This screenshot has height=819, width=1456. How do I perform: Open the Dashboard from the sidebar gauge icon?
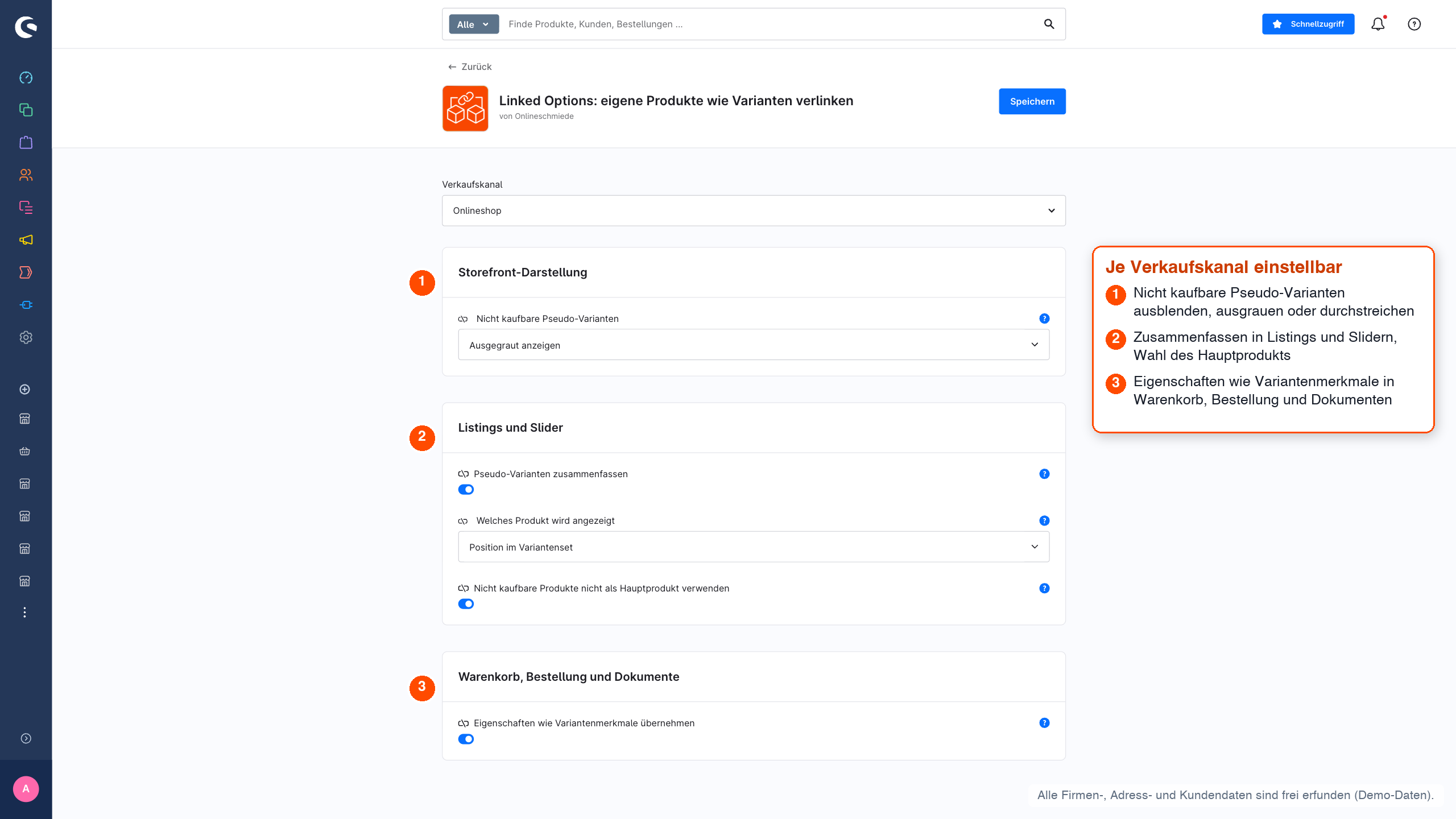(x=26, y=77)
